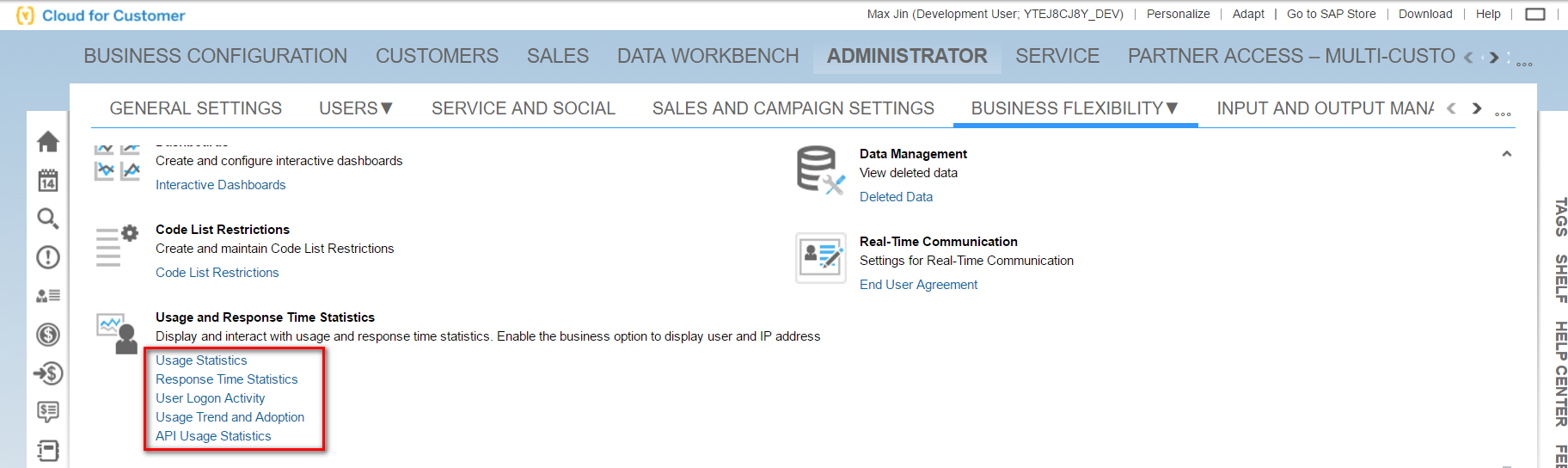Open Usage Trend and Adoption link
This screenshot has height=468, width=1568.
(x=230, y=417)
